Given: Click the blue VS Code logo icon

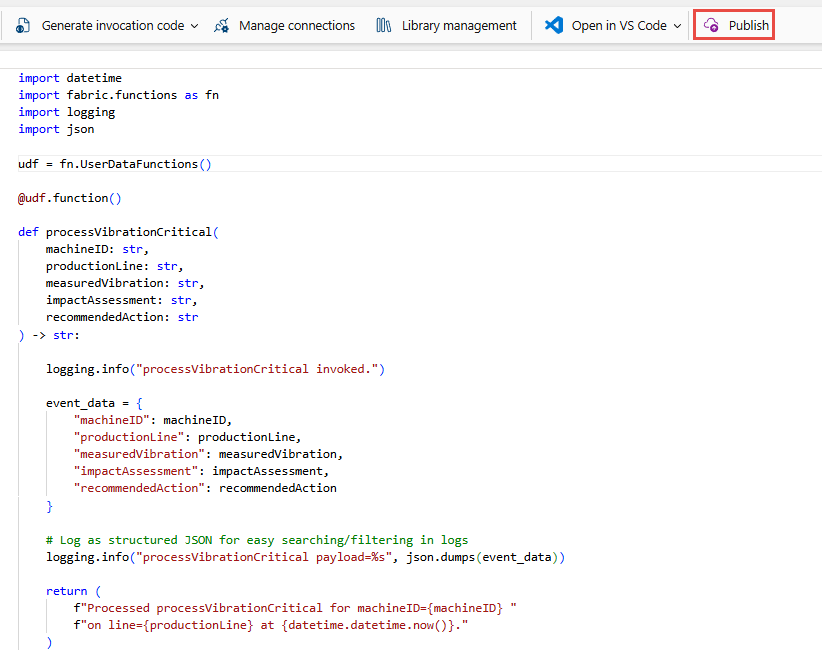Looking at the screenshot, I should tap(554, 26).
